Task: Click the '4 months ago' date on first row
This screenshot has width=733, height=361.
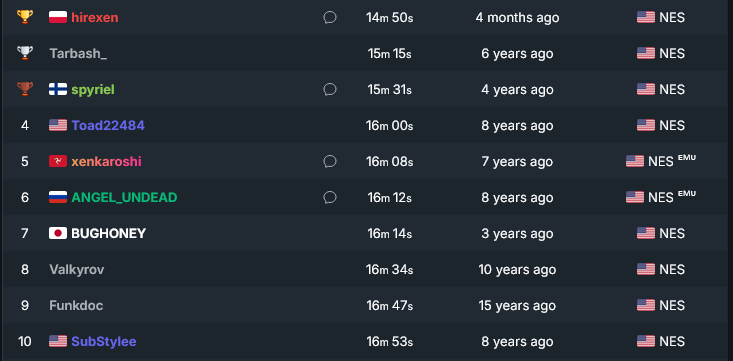Action: [x=517, y=18]
